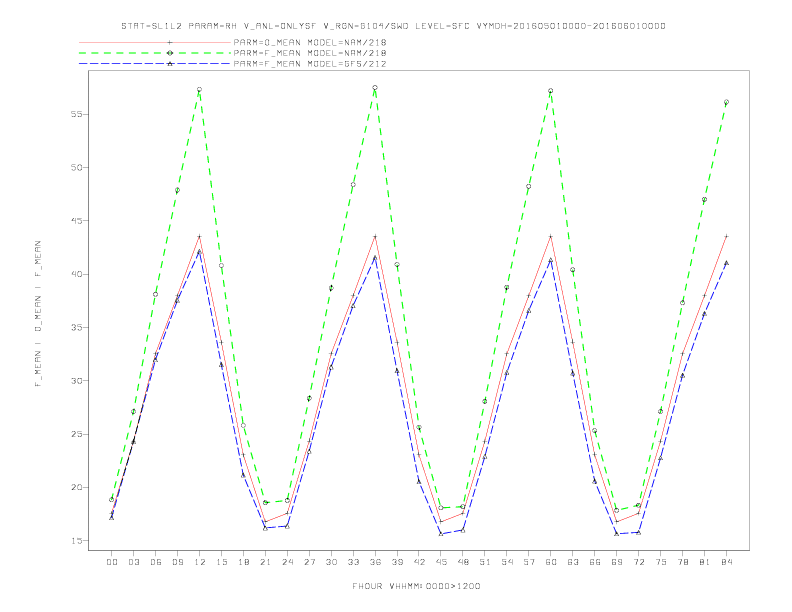Click red O_MEAN plus marker at hour 12
Screen dimensions: 792x612
click(200, 236)
